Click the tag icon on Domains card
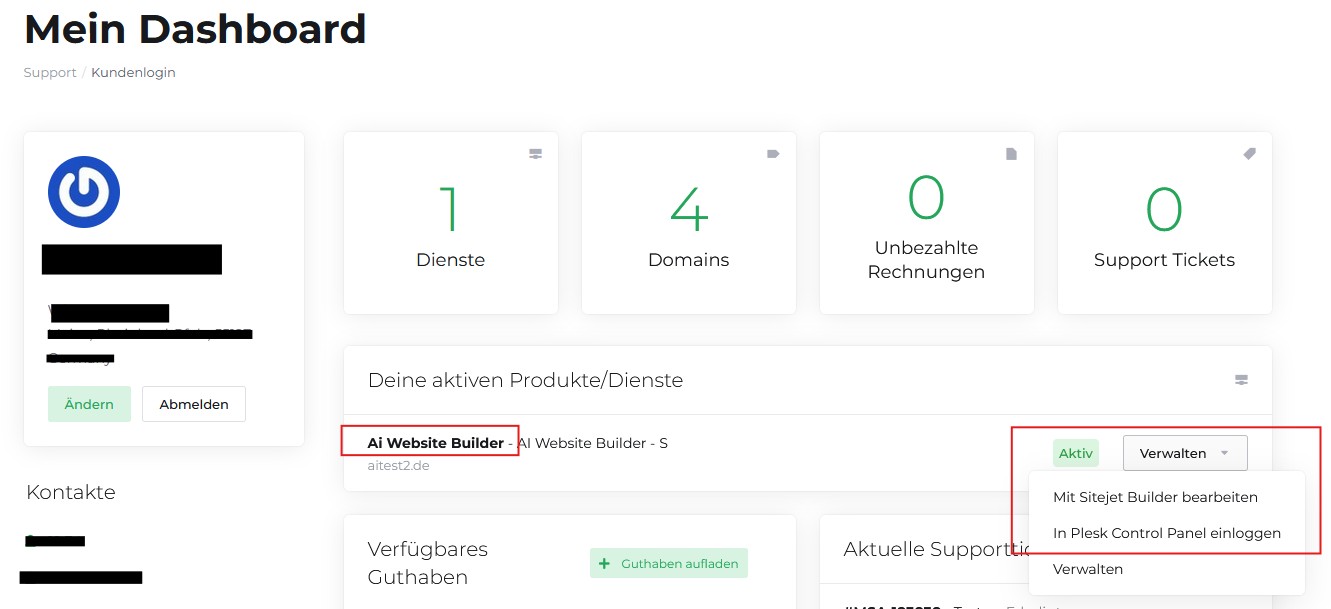Screen dimensions: 1331x609 773,154
